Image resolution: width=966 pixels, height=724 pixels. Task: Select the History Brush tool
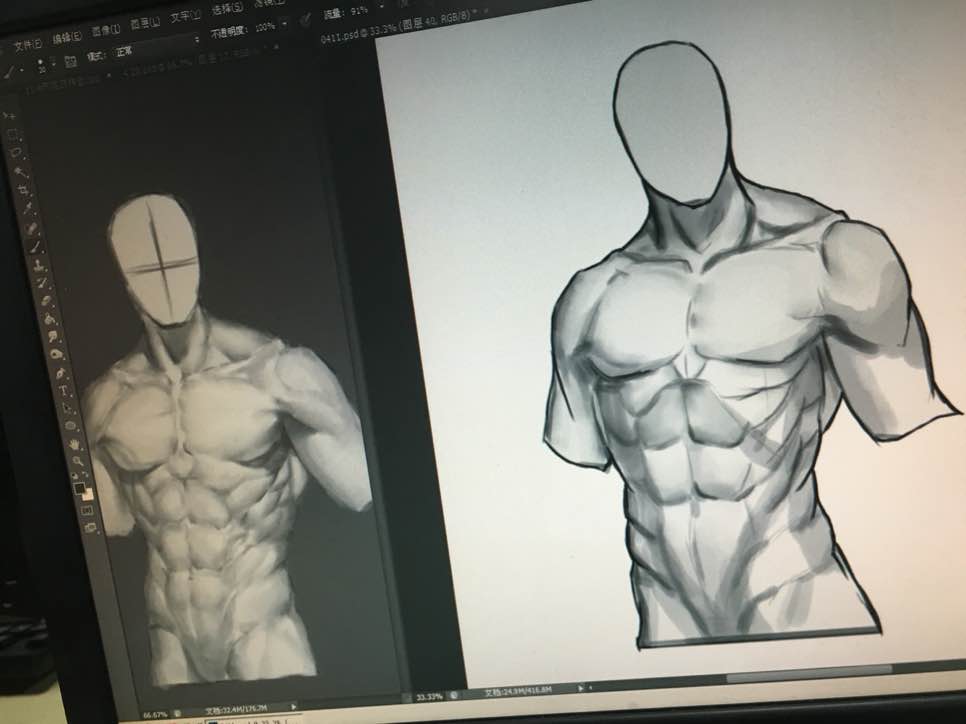tap(43, 283)
